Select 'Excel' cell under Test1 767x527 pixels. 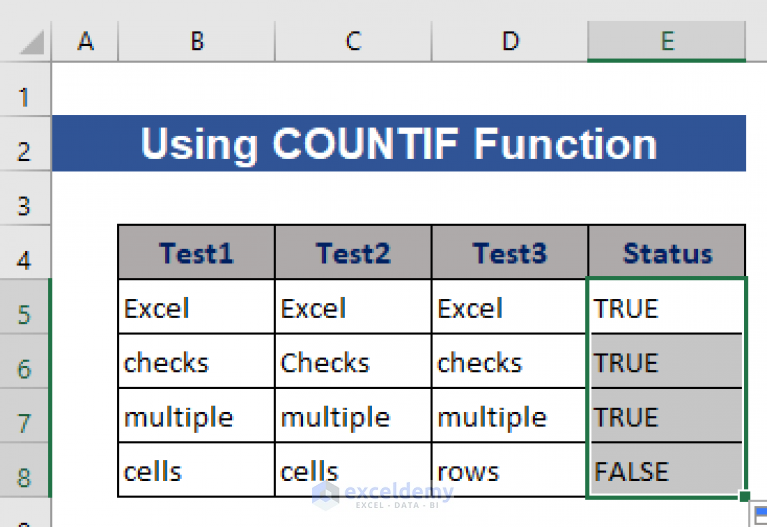[197, 307]
